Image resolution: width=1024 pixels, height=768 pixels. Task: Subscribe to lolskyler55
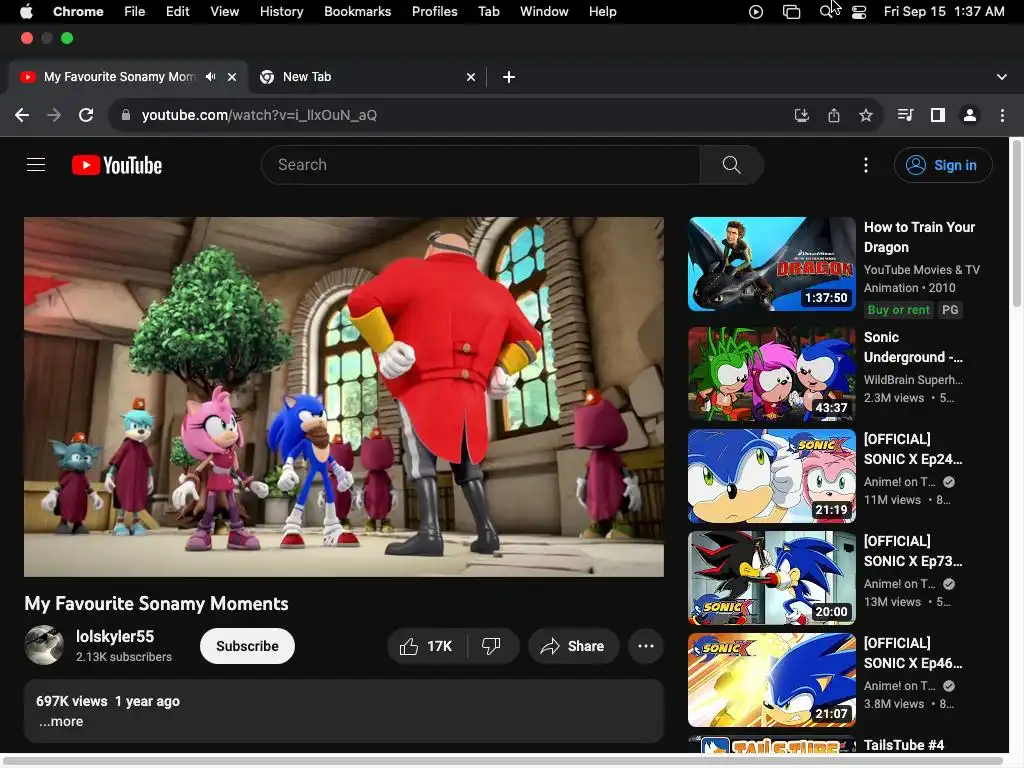click(x=247, y=647)
